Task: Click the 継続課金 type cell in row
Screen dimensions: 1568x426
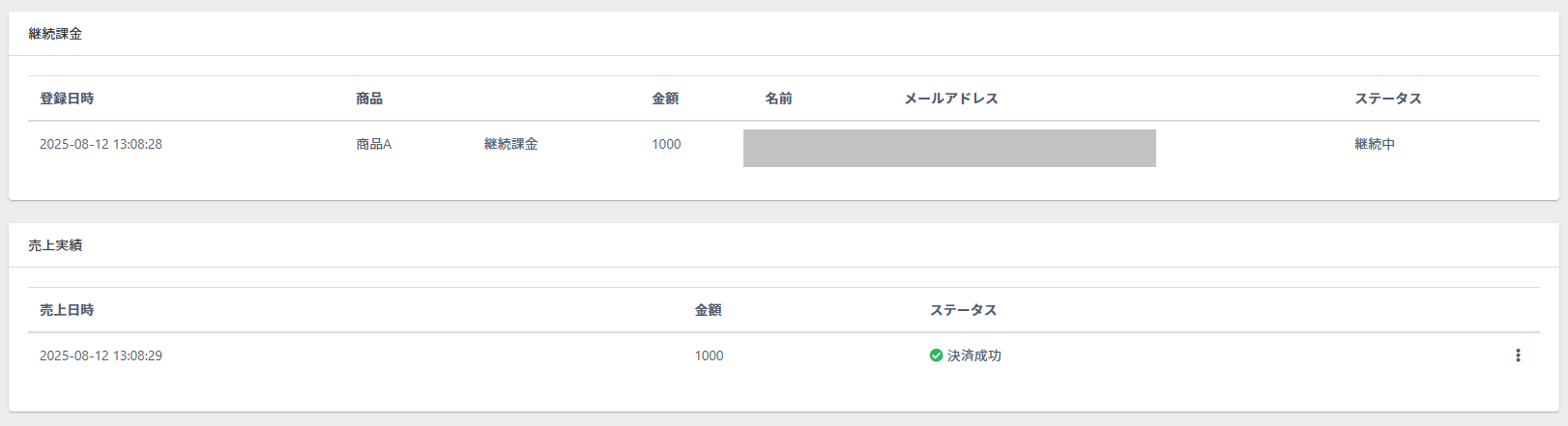Action: 511,144
